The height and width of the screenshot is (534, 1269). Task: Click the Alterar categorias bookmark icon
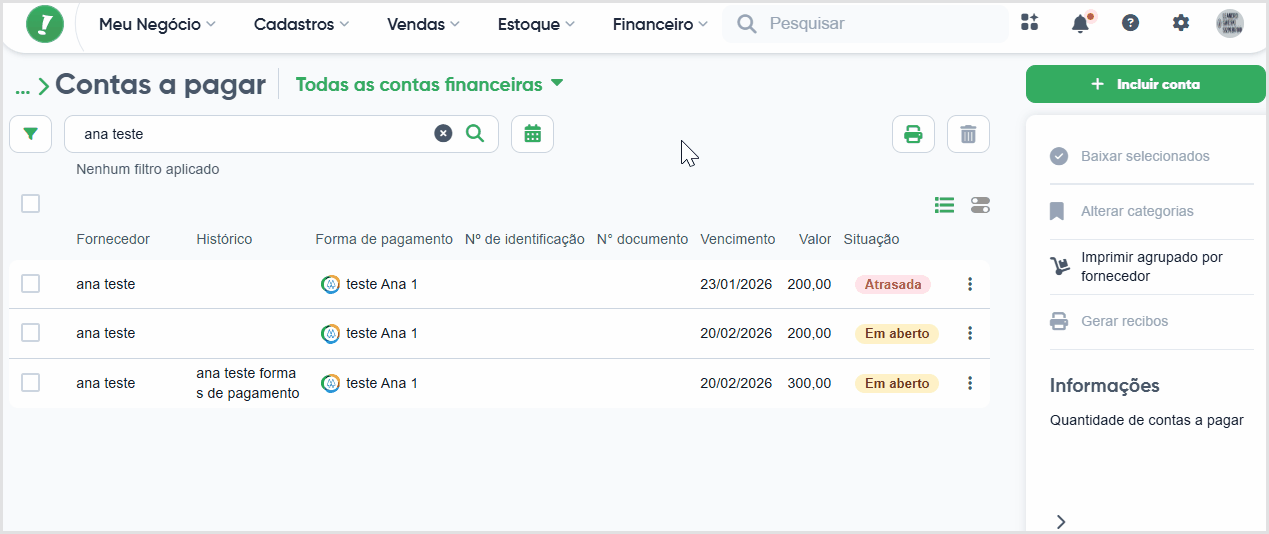coord(1058,212)
